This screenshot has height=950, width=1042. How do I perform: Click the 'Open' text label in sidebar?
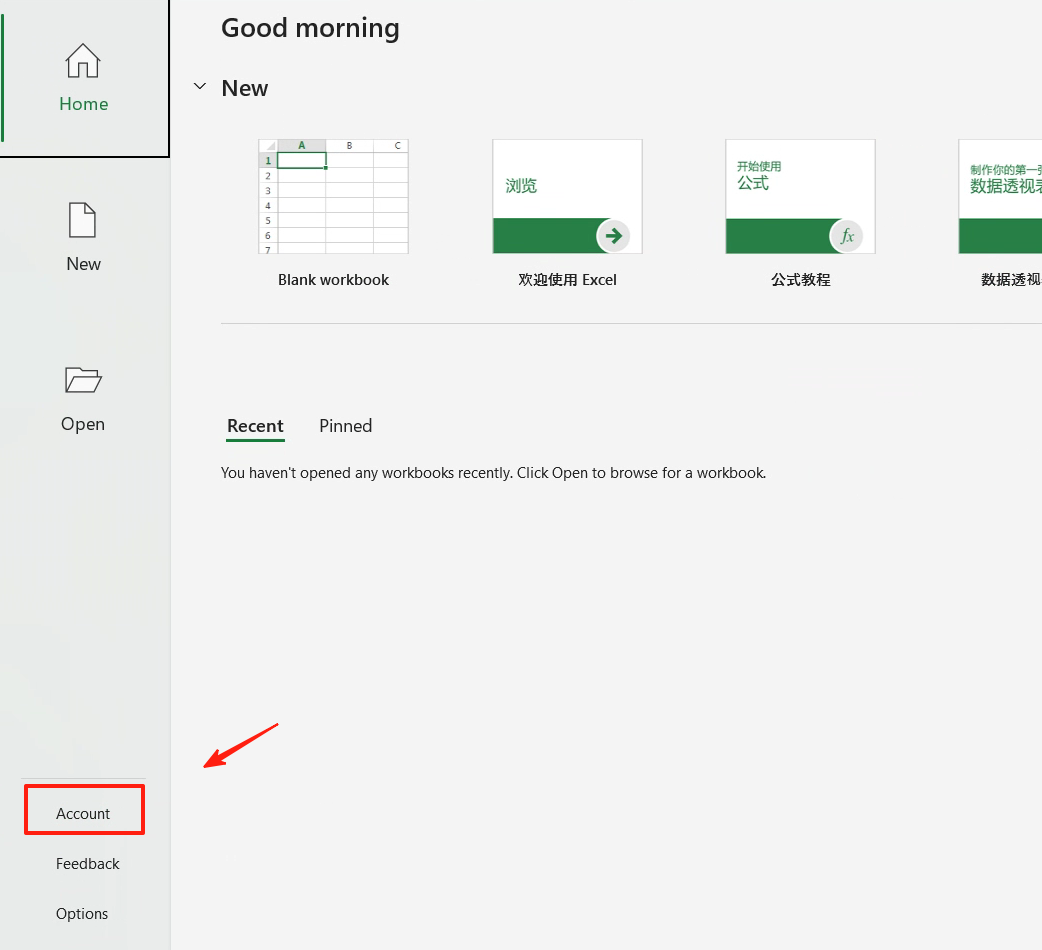pos(83,424)
